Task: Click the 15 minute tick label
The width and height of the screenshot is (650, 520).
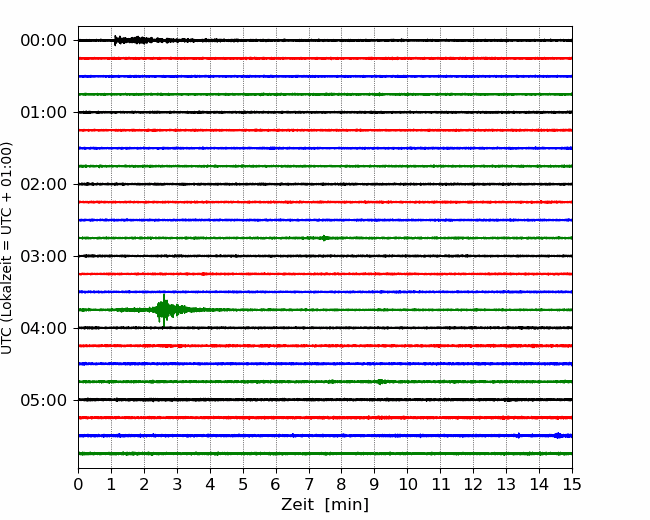Action: click(572, 485)
